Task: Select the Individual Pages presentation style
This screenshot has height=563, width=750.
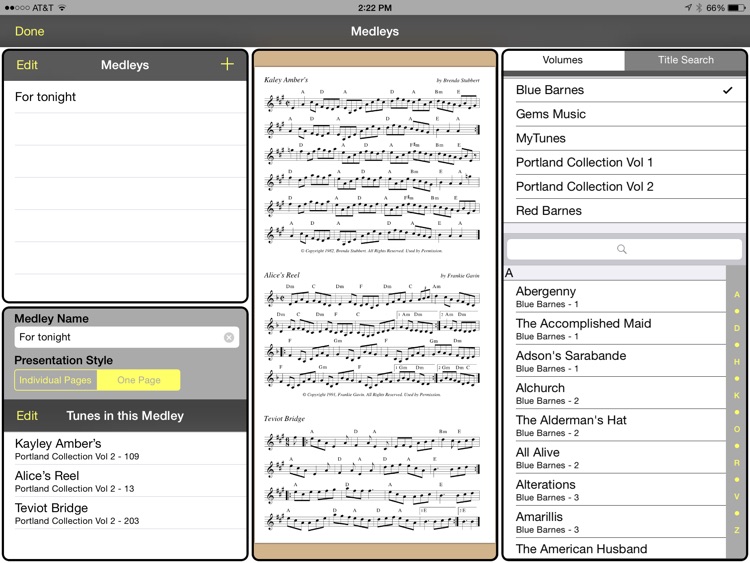Action: [x=55, y=380]
